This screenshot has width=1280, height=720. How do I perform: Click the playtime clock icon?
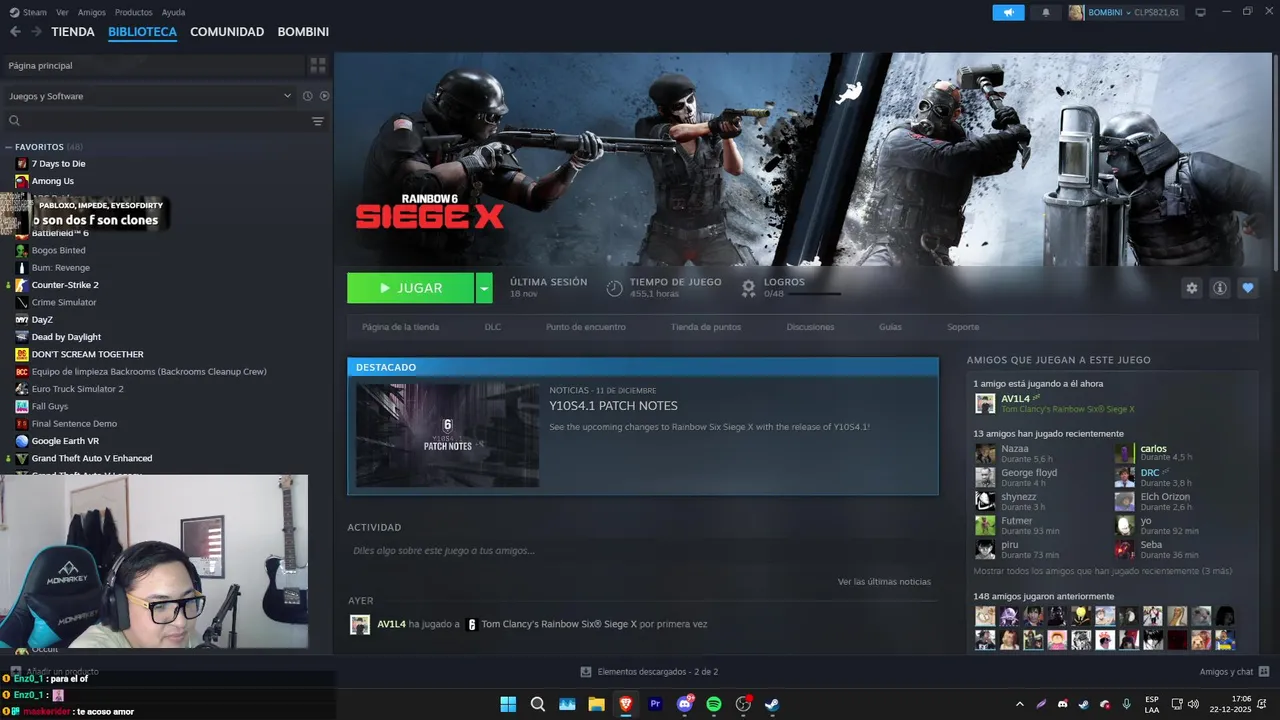pyautogui.click(x=614, y=288)
